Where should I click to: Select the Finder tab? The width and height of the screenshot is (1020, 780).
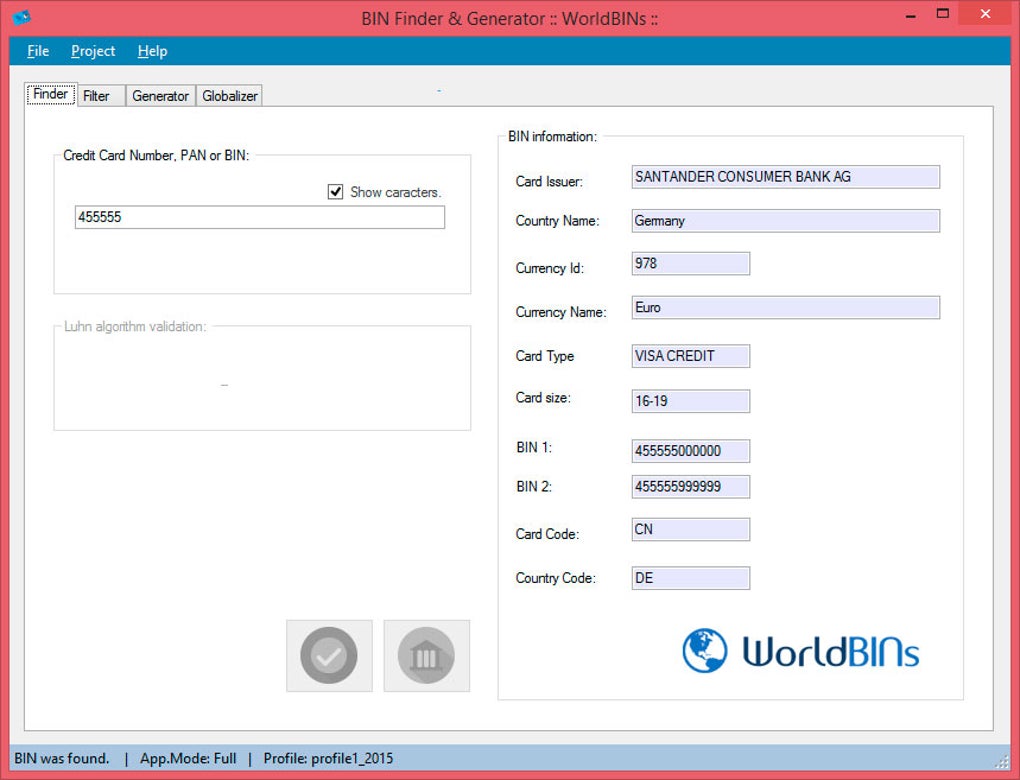coord(50,95)
